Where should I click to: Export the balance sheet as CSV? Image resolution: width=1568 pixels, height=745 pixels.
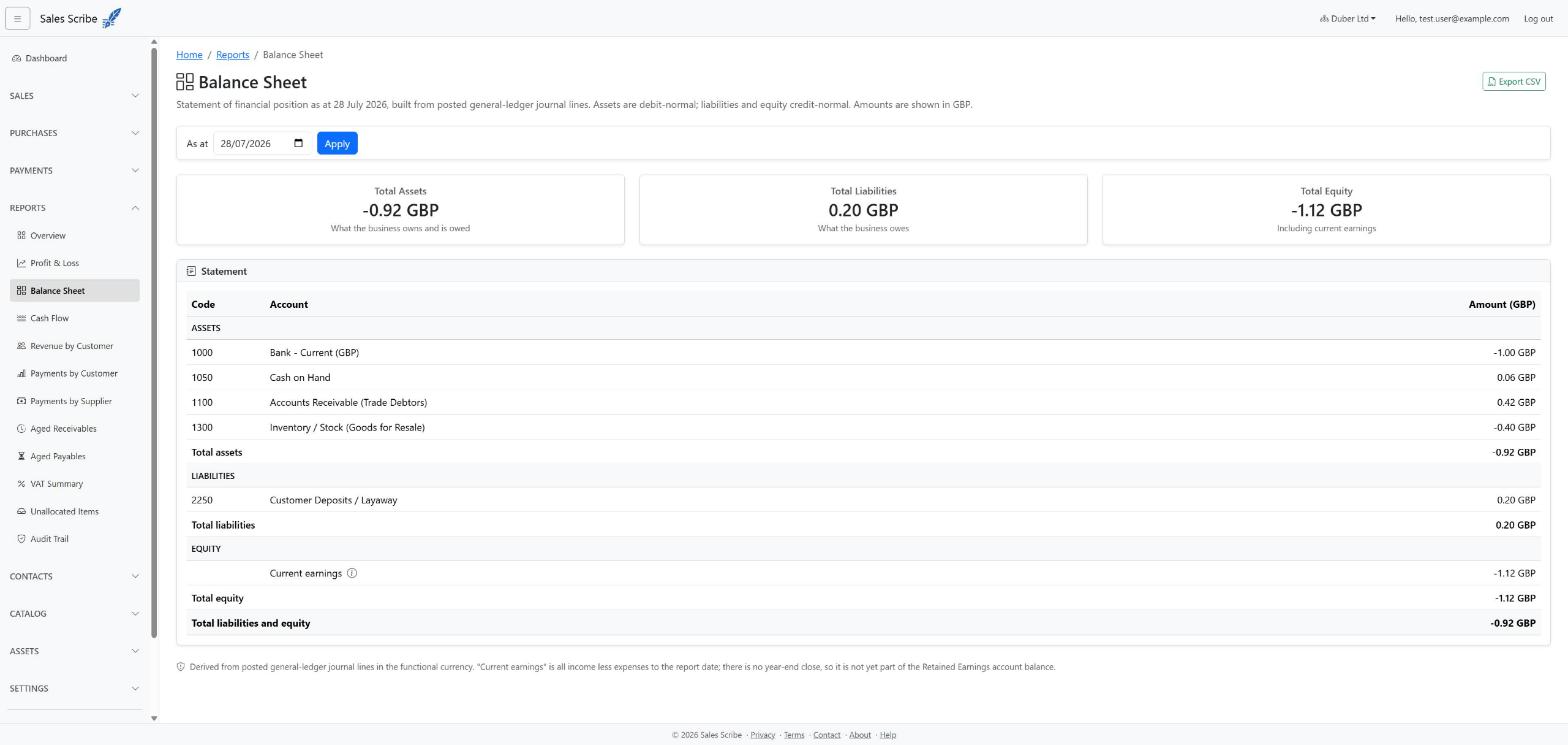click(x=1514, y=82)
